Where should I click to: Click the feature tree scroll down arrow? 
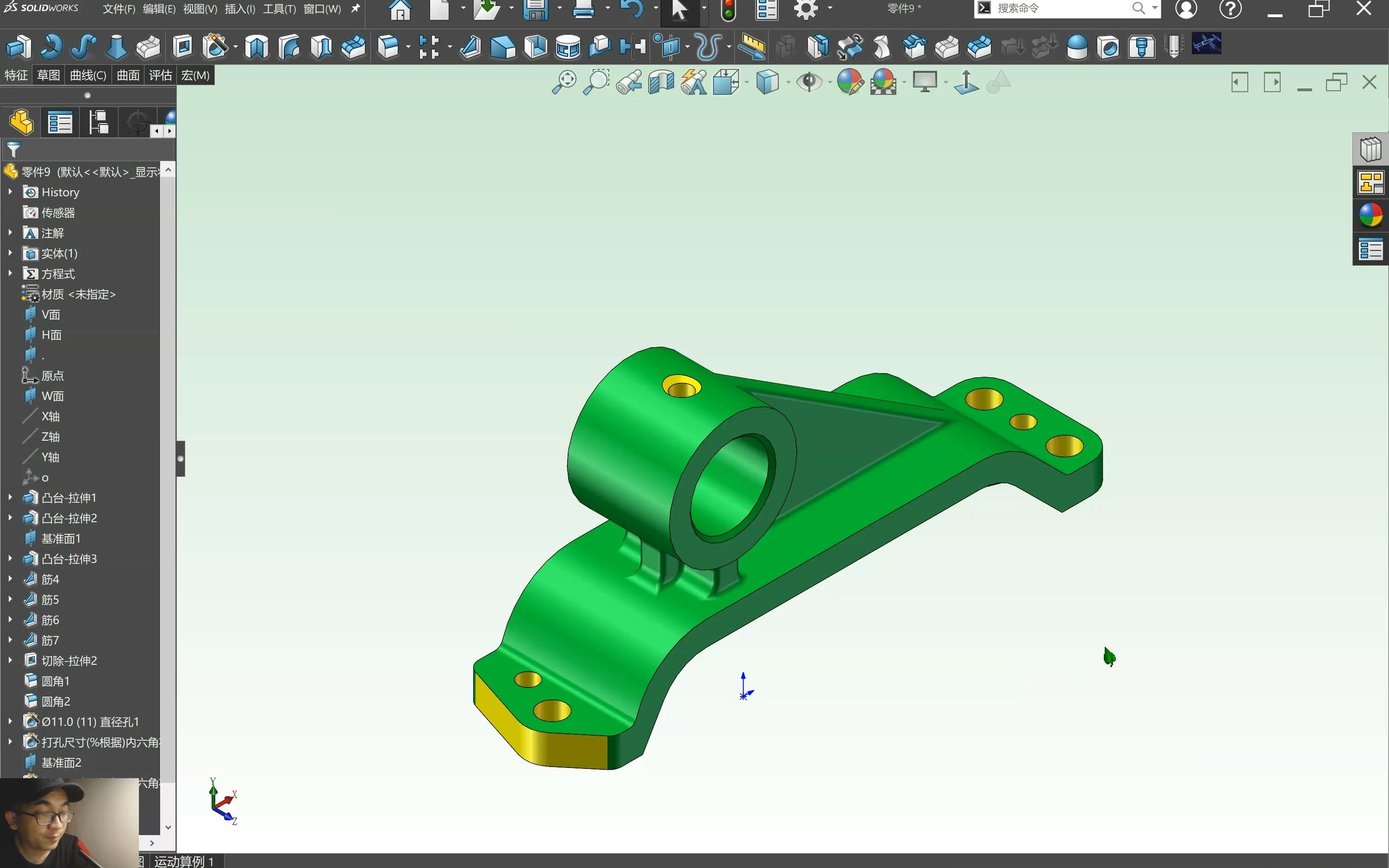pyautogui.click(x=168, y=827)
